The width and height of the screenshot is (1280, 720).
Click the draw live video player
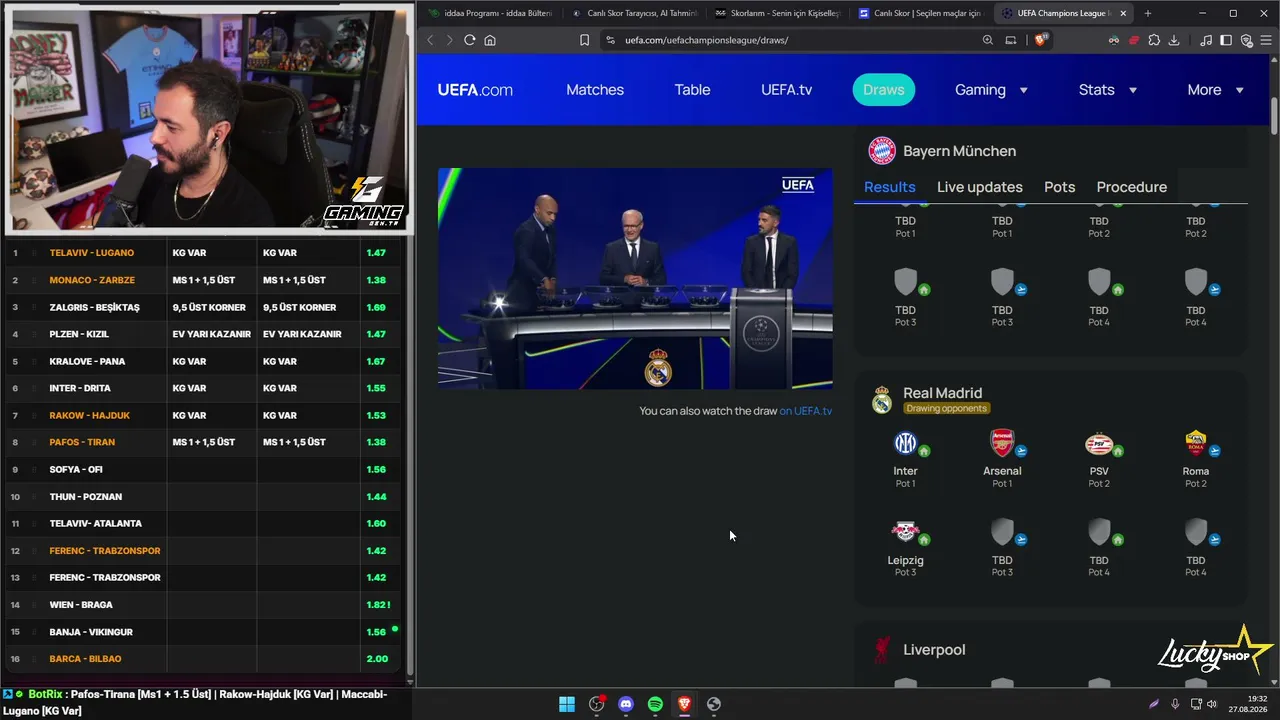635,278
